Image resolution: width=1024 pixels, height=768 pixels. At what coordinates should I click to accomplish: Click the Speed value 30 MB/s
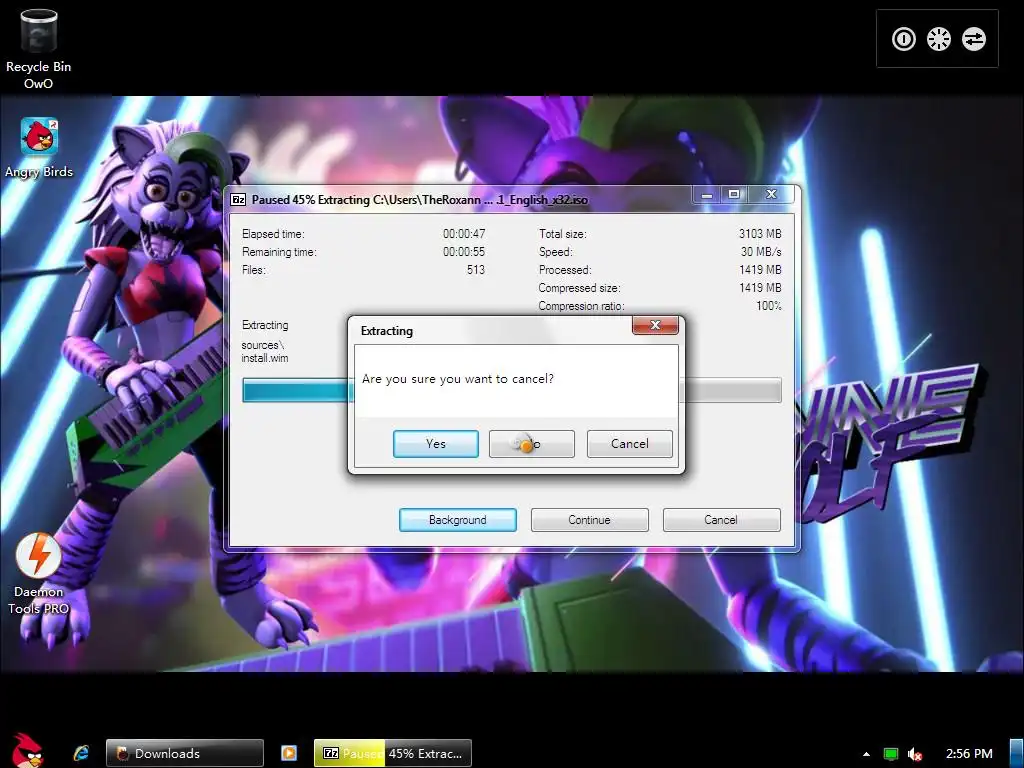coord(761,252)
